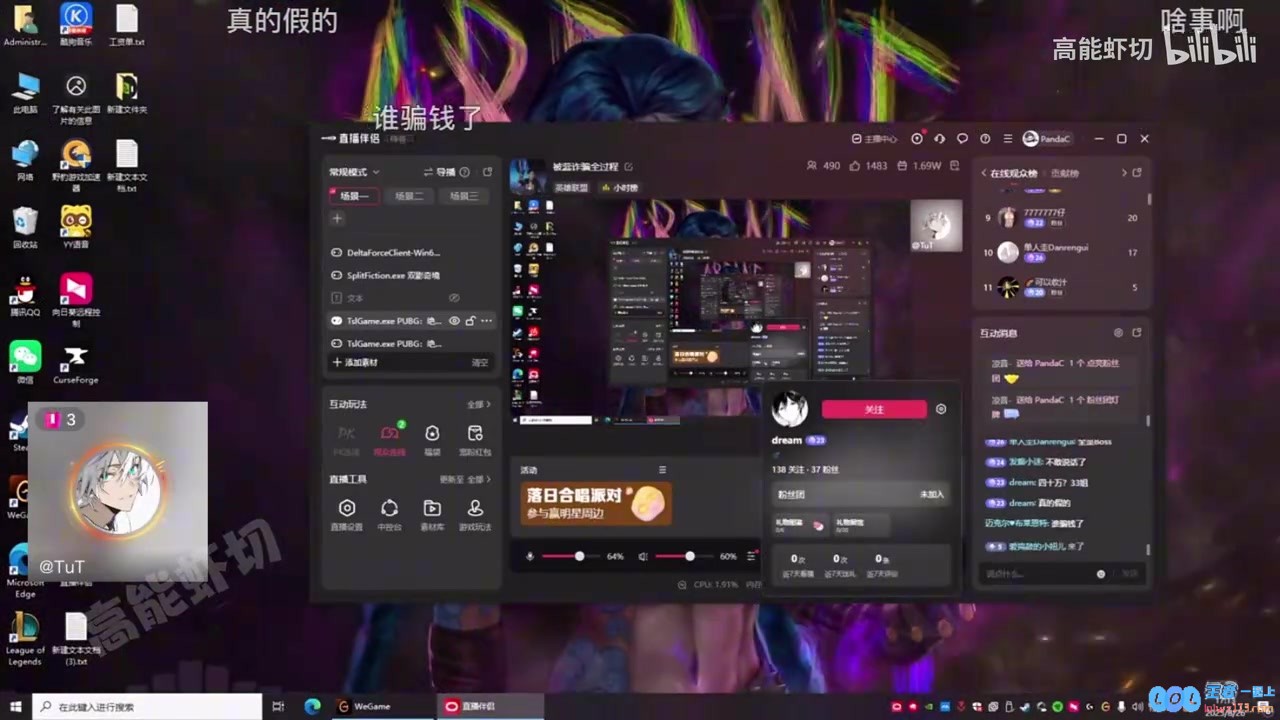1280x720 pixels.
Task: Open more options for TslGame.exe source
Action: point(487,321)
